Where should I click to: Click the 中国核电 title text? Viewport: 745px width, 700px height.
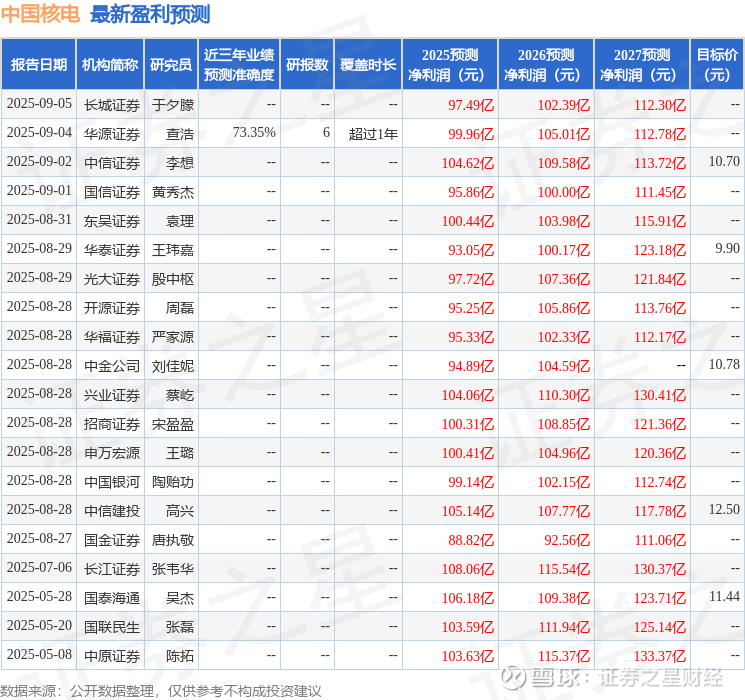pyautogui.click(x=40, y=14)
